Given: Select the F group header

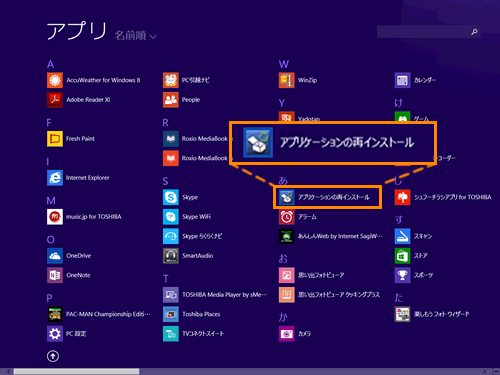Looking at the screenshot, I should click(x=49, y=123).
